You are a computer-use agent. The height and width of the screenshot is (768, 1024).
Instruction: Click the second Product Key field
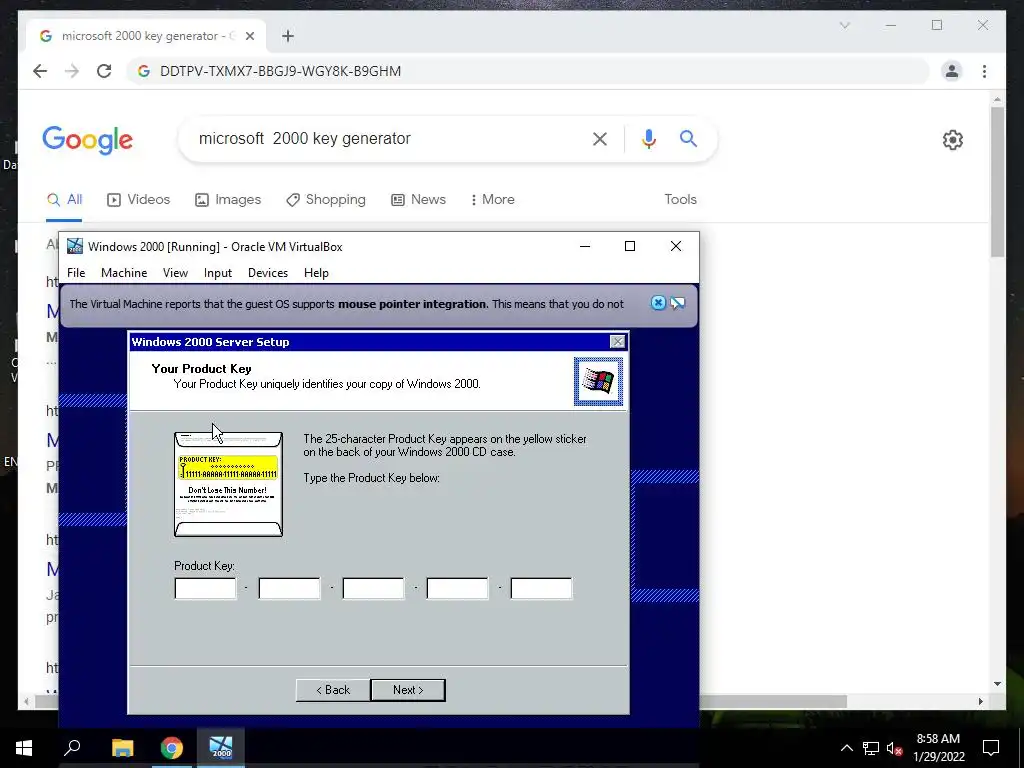[289, 588]
